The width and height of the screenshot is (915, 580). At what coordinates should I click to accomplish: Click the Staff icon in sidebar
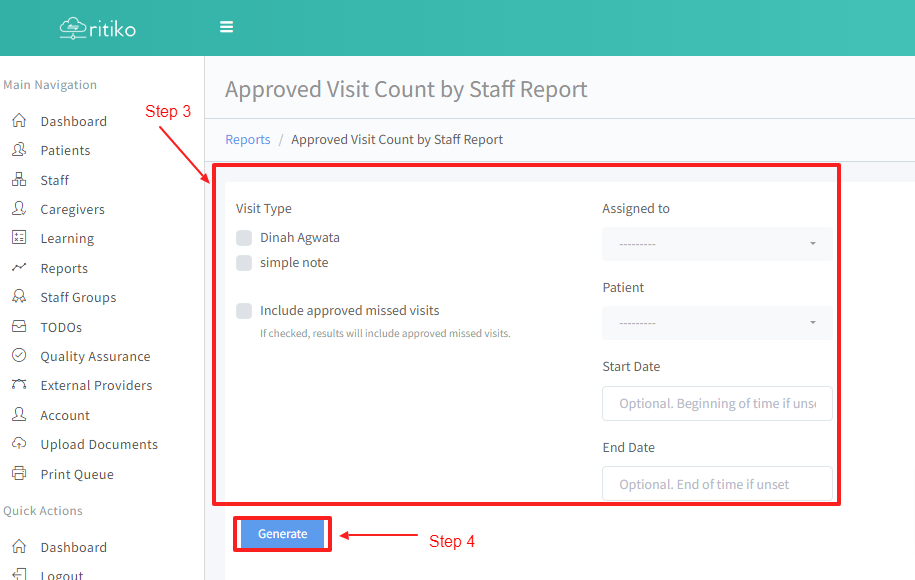point(19,180)
